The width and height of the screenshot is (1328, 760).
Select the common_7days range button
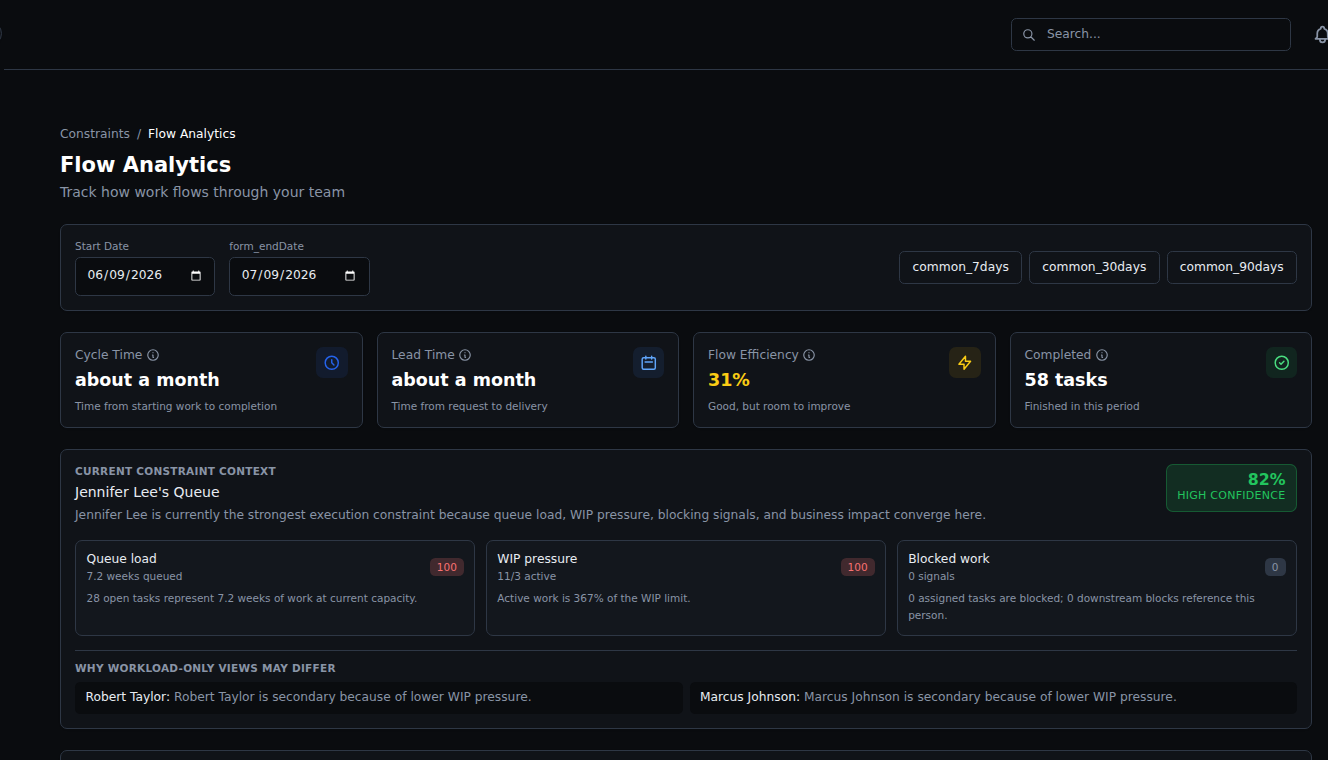961,267
